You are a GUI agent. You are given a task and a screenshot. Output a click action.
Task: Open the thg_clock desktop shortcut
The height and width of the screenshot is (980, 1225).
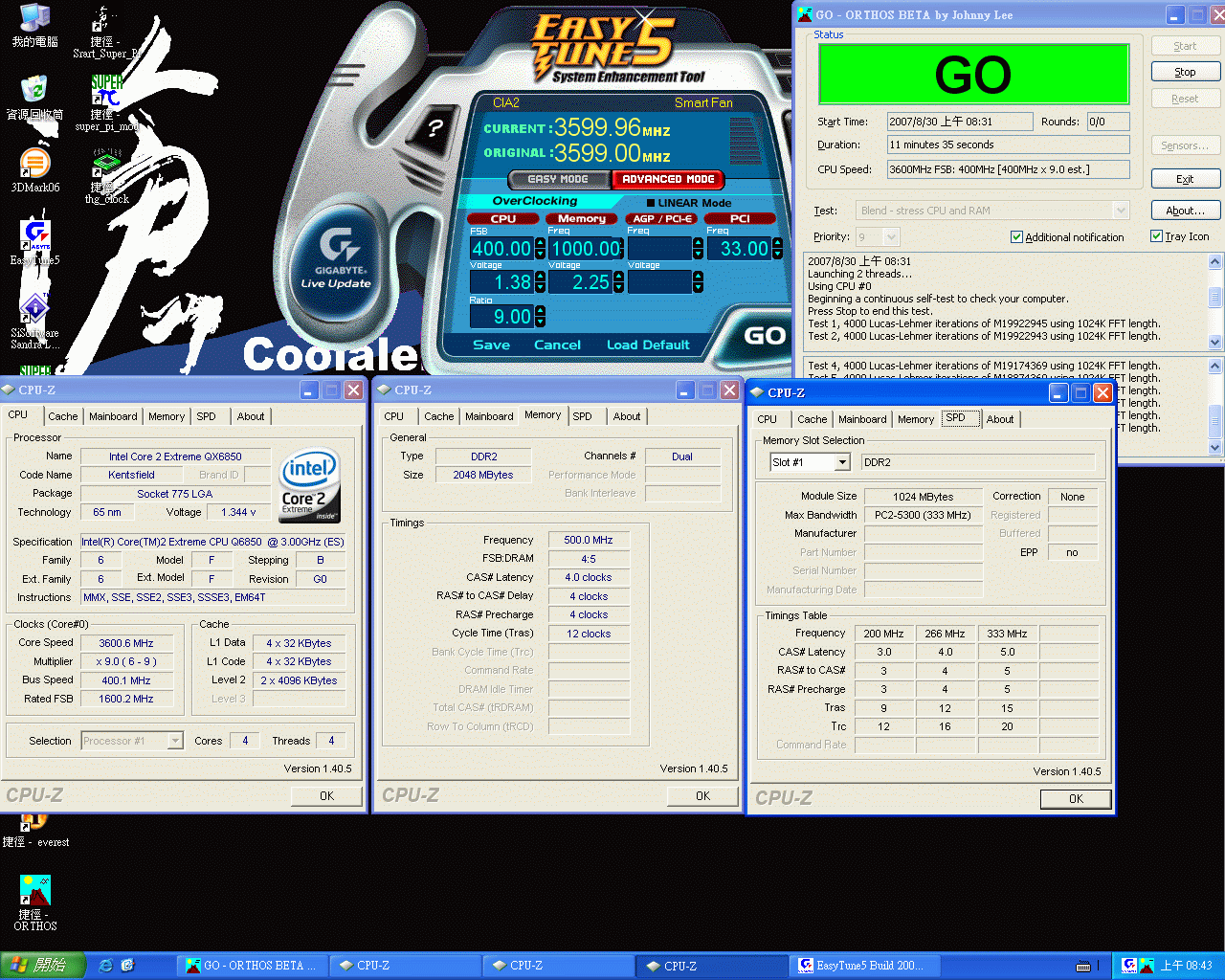point(106,176)
